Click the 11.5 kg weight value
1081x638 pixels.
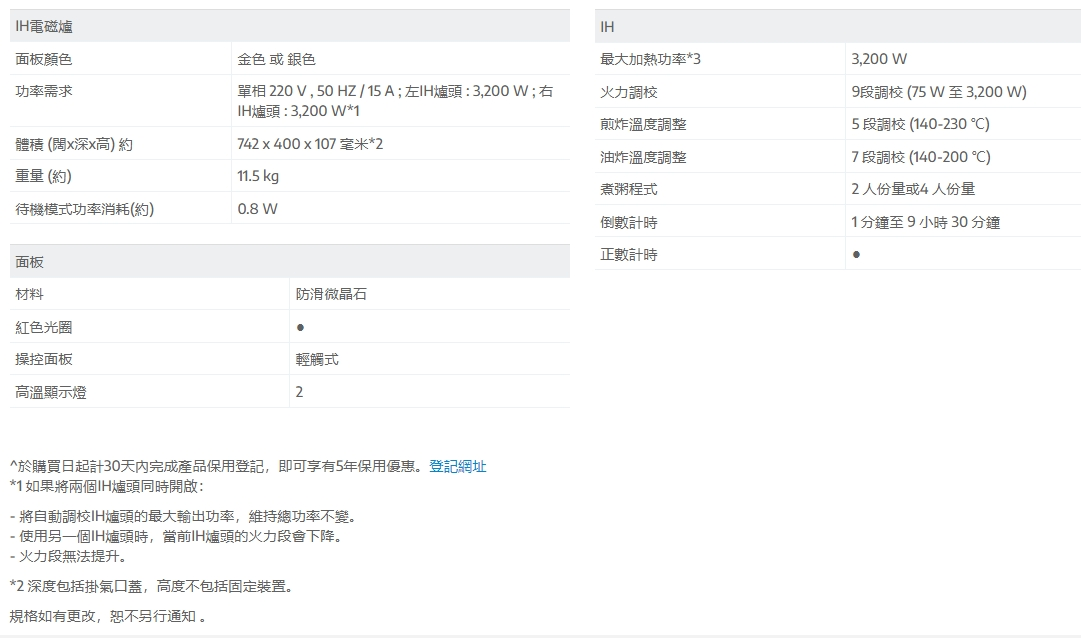coord(258,177)
